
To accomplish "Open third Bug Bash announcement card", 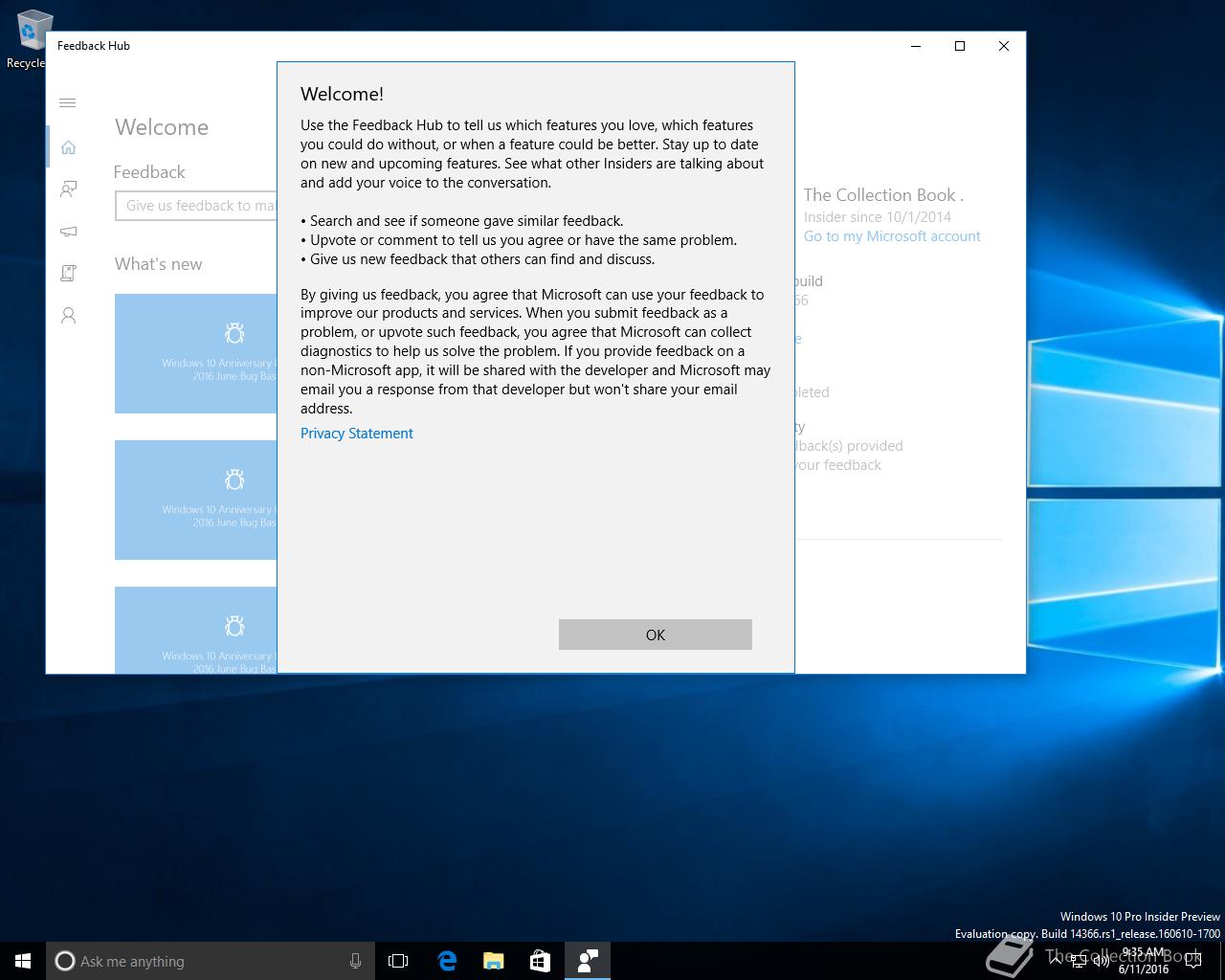I will coord(196,630).
